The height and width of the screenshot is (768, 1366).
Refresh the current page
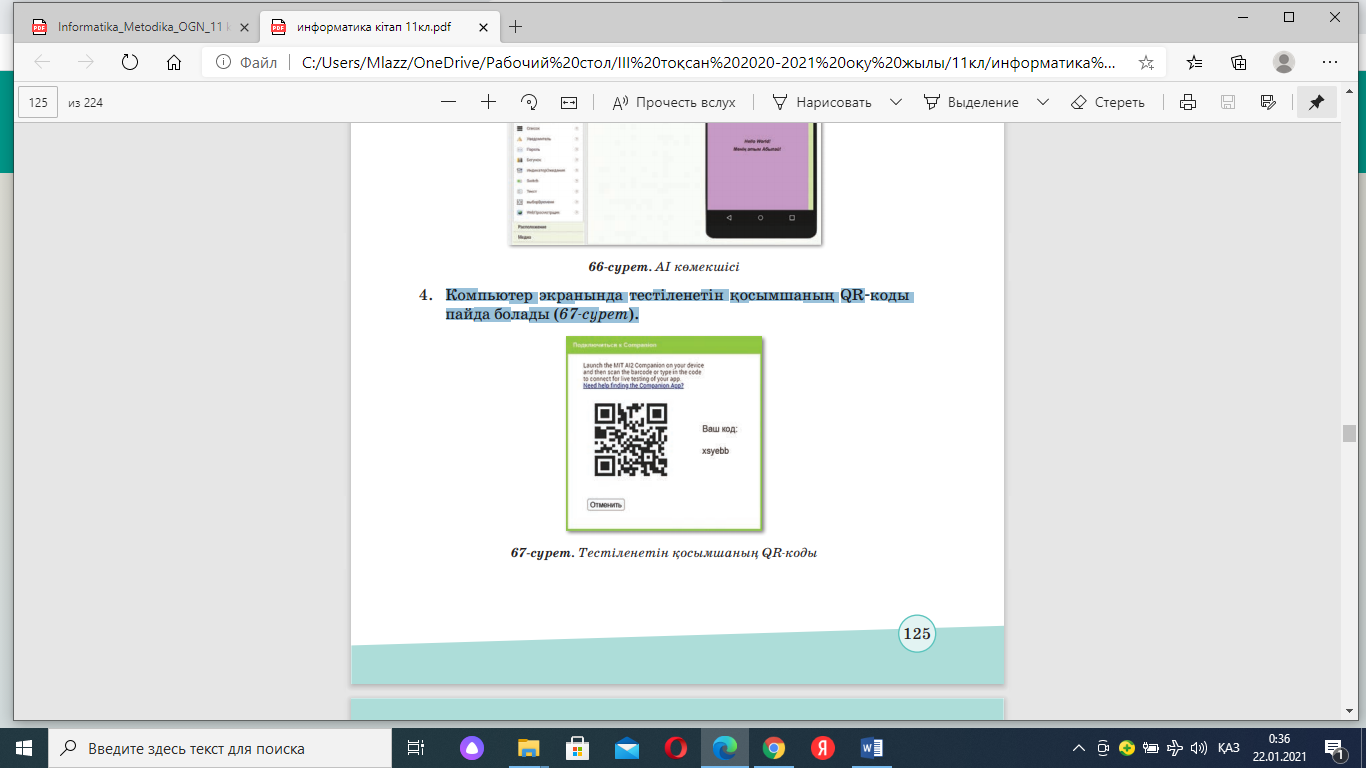129,62
